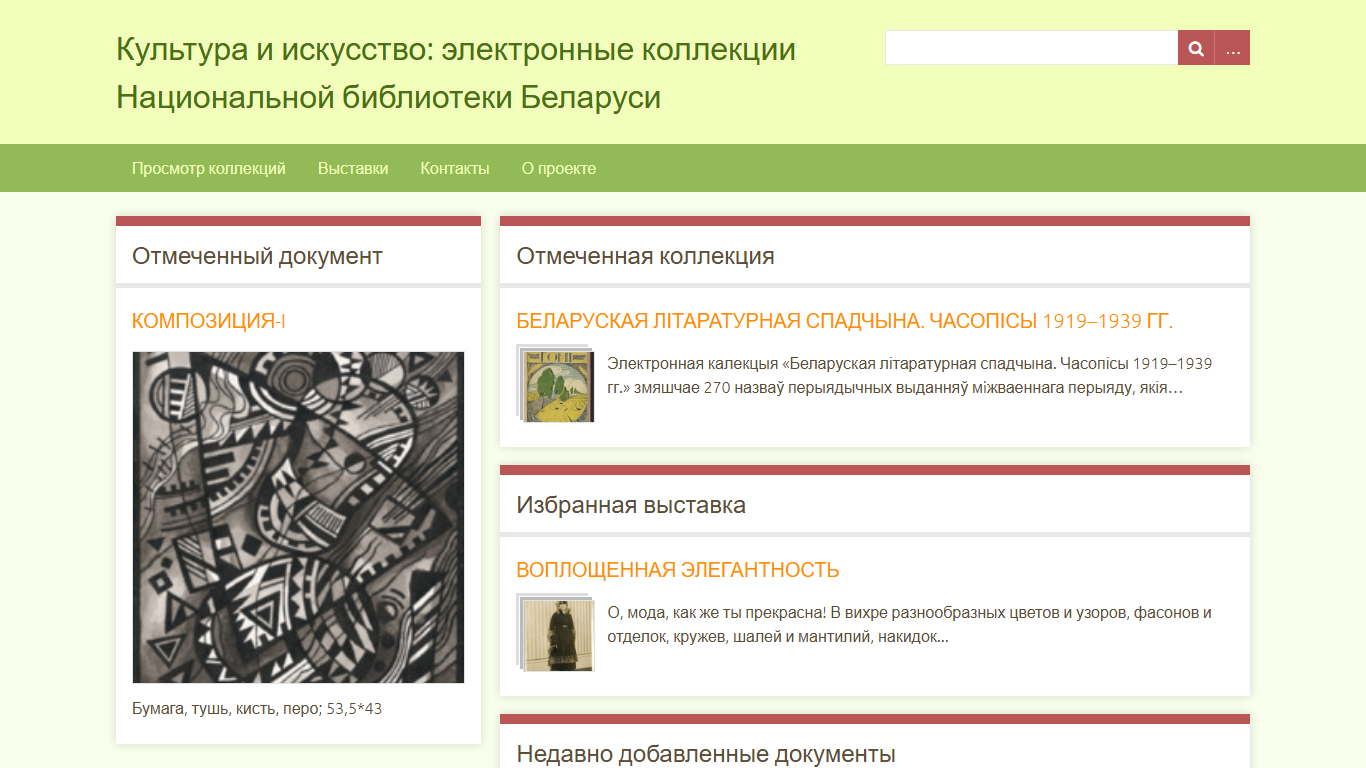This screenshot has width=1366, height=768.
Task: Click the Отмеченный документ heading
Action: pyautogui.click(x=257, y=256)
